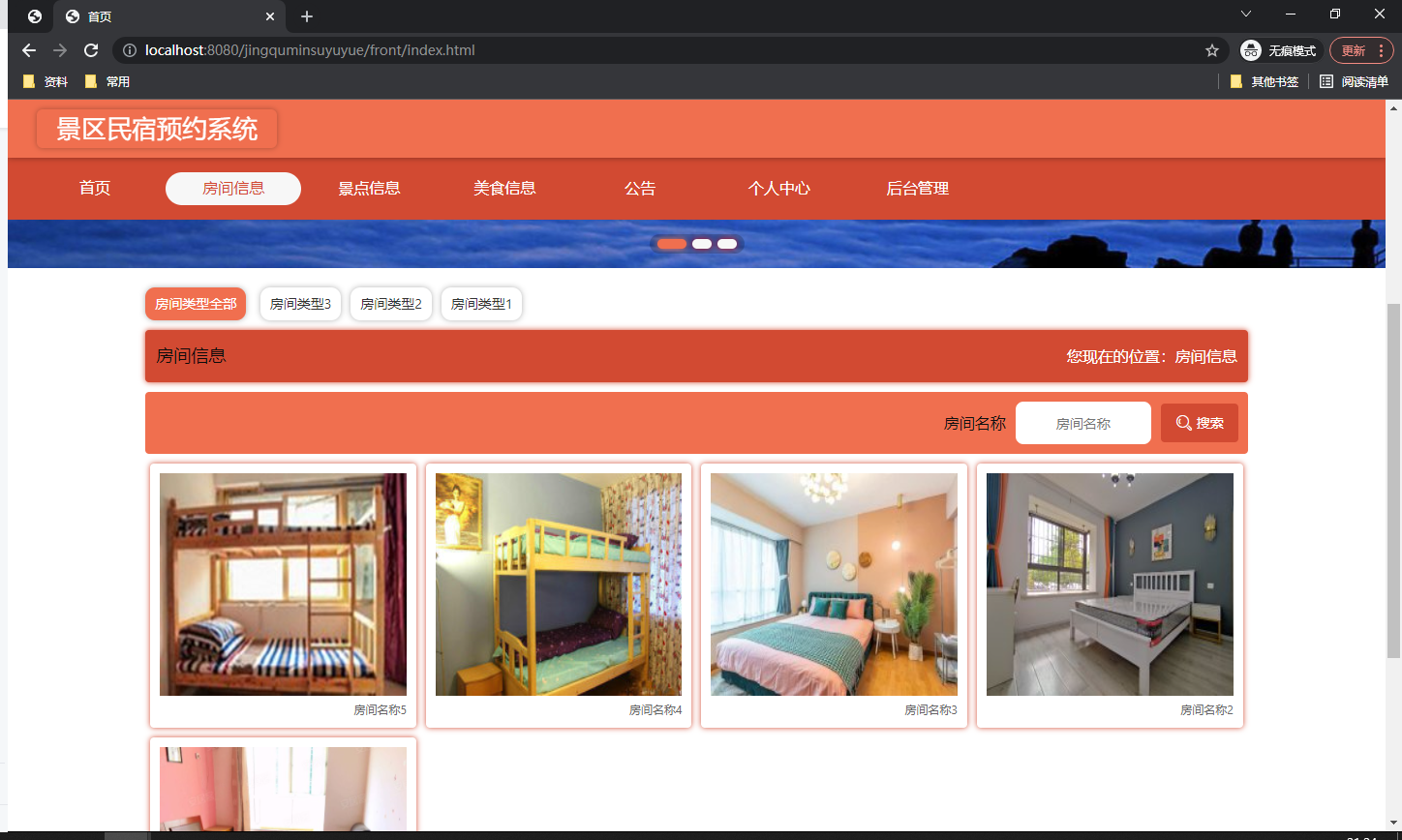Image resolution: width=1402 pixels, height=840 pixels.
Task: Filter by 房间类型2
Action: [391, 304]
